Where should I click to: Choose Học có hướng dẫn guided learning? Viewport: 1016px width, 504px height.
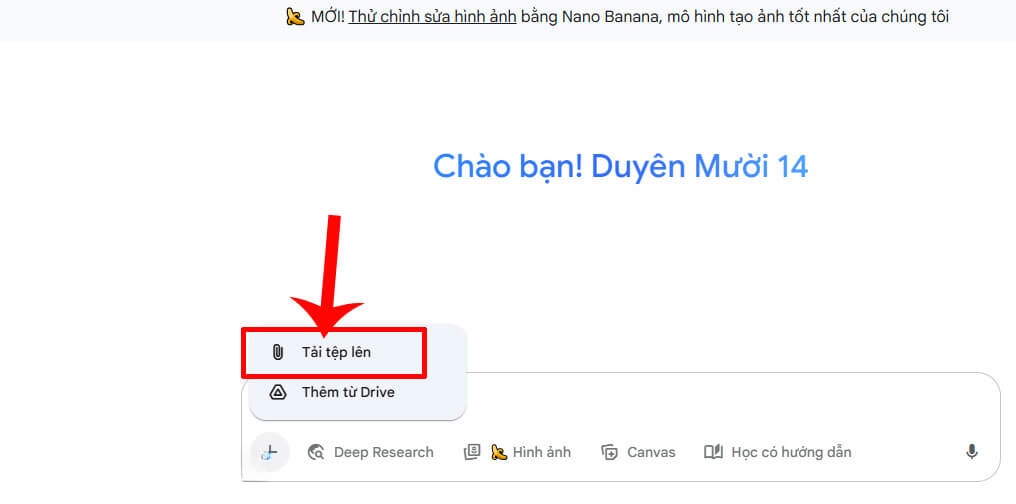(x=778, y=452)
